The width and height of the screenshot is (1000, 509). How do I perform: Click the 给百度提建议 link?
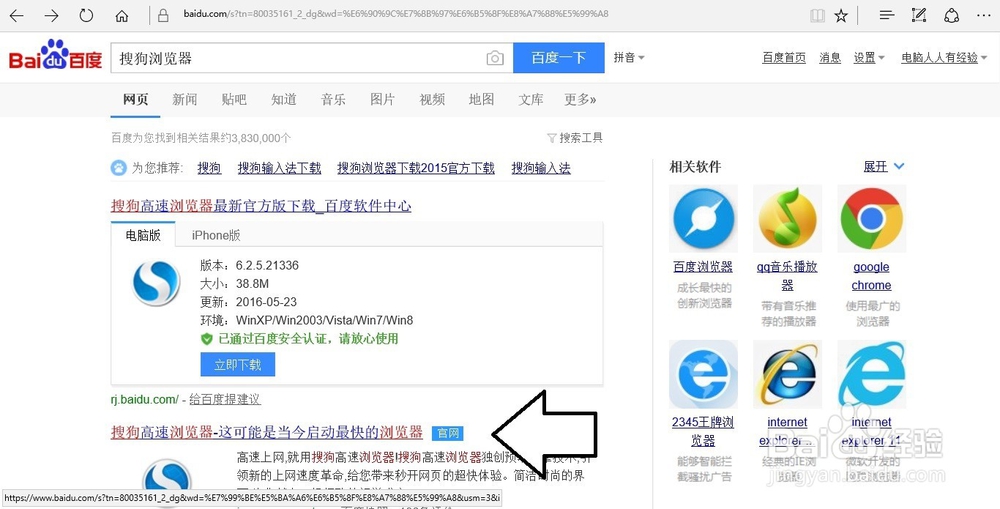[x=224, y=399]
